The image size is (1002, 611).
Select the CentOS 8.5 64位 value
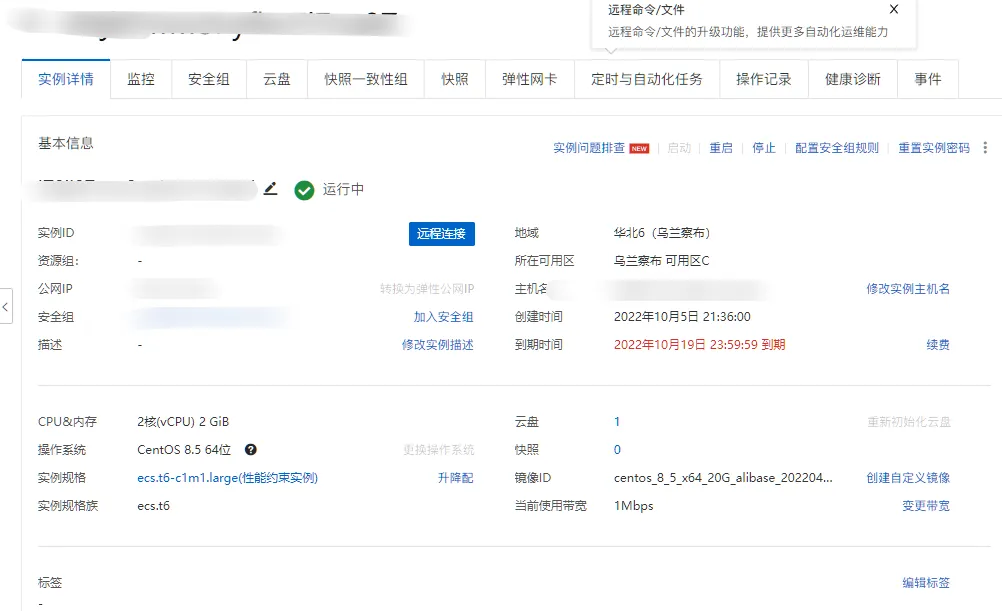coord(184,449)
